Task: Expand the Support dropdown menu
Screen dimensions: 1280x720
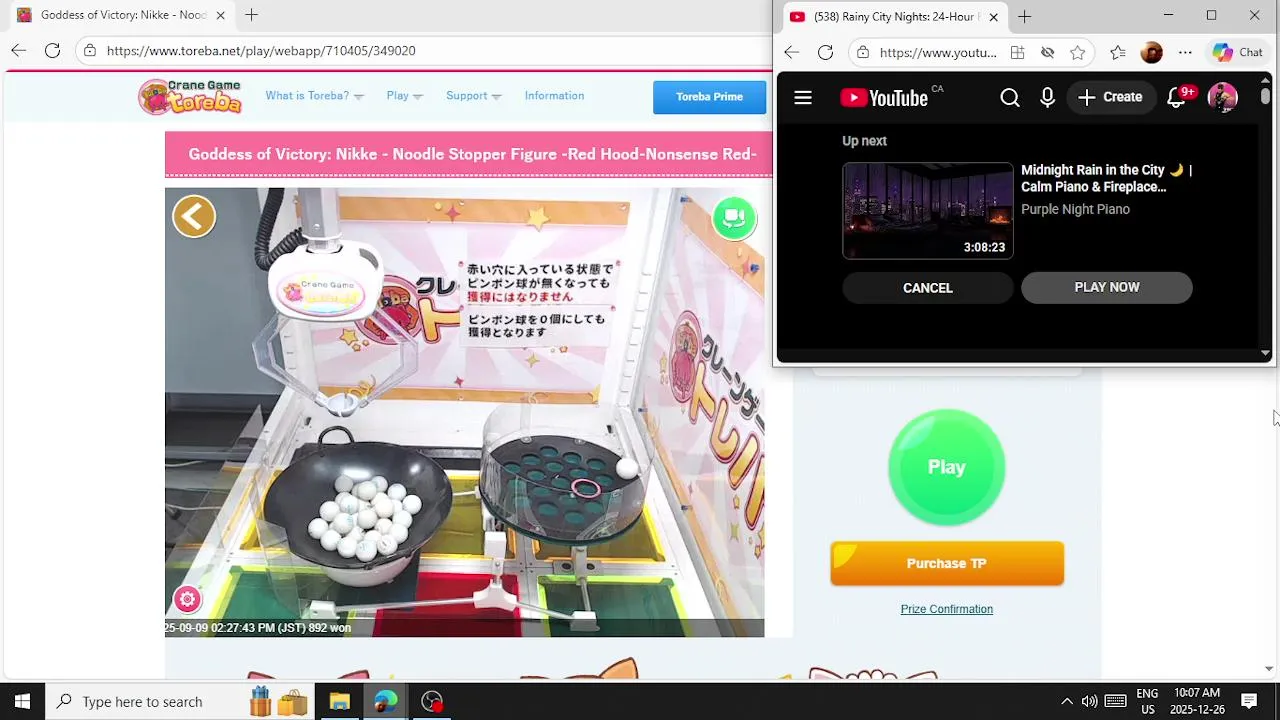Action: (474, 96)
